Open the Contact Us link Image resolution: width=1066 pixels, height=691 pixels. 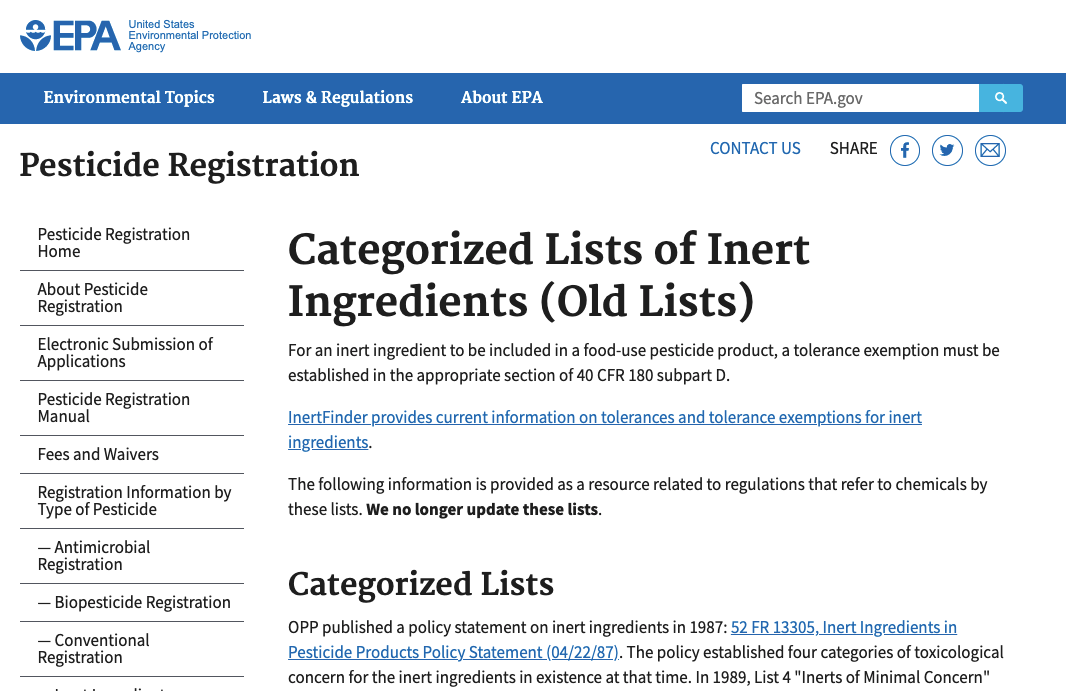pos(755,148)
